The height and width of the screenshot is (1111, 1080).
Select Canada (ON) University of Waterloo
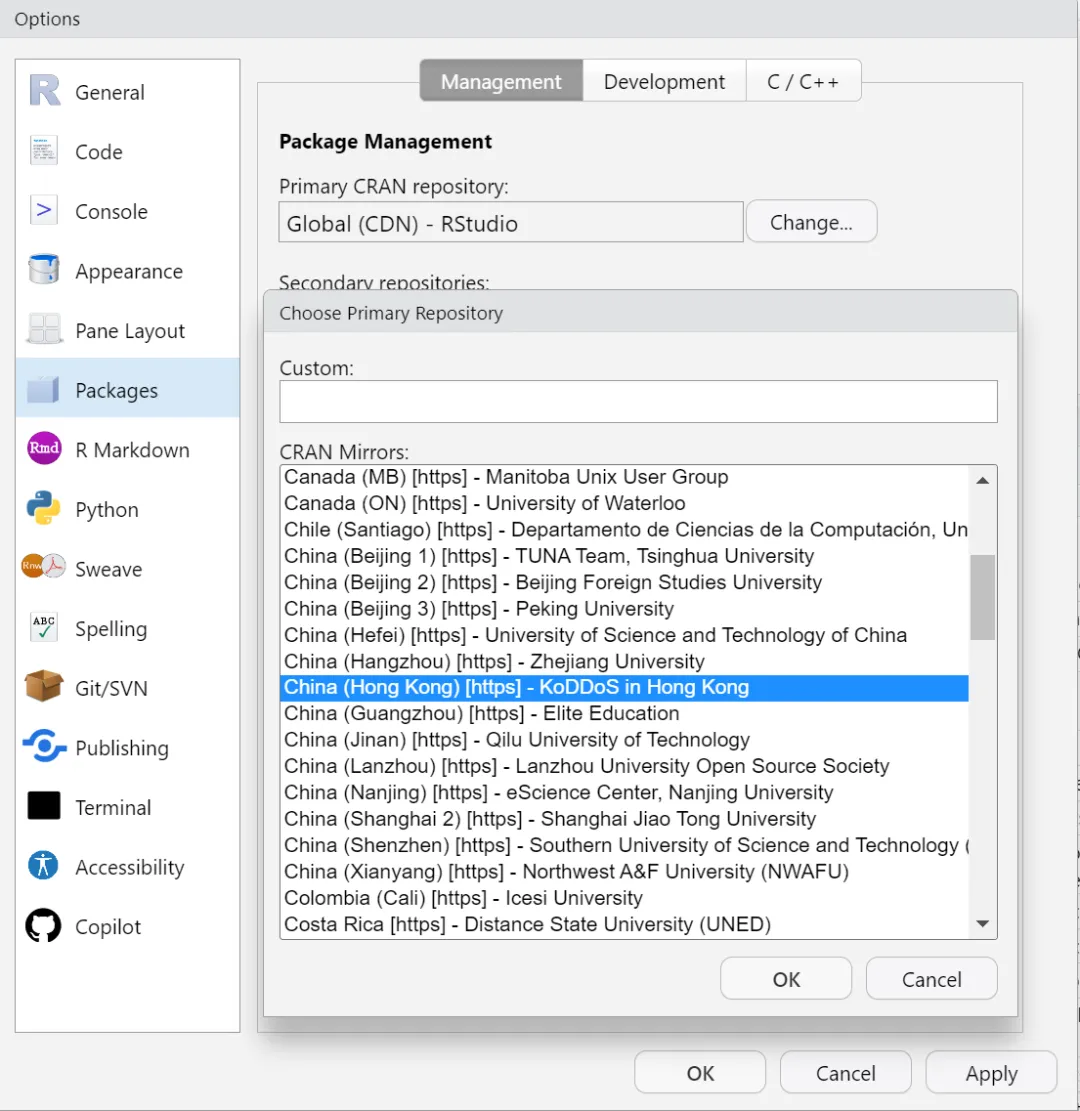click(x=624, y=503)
